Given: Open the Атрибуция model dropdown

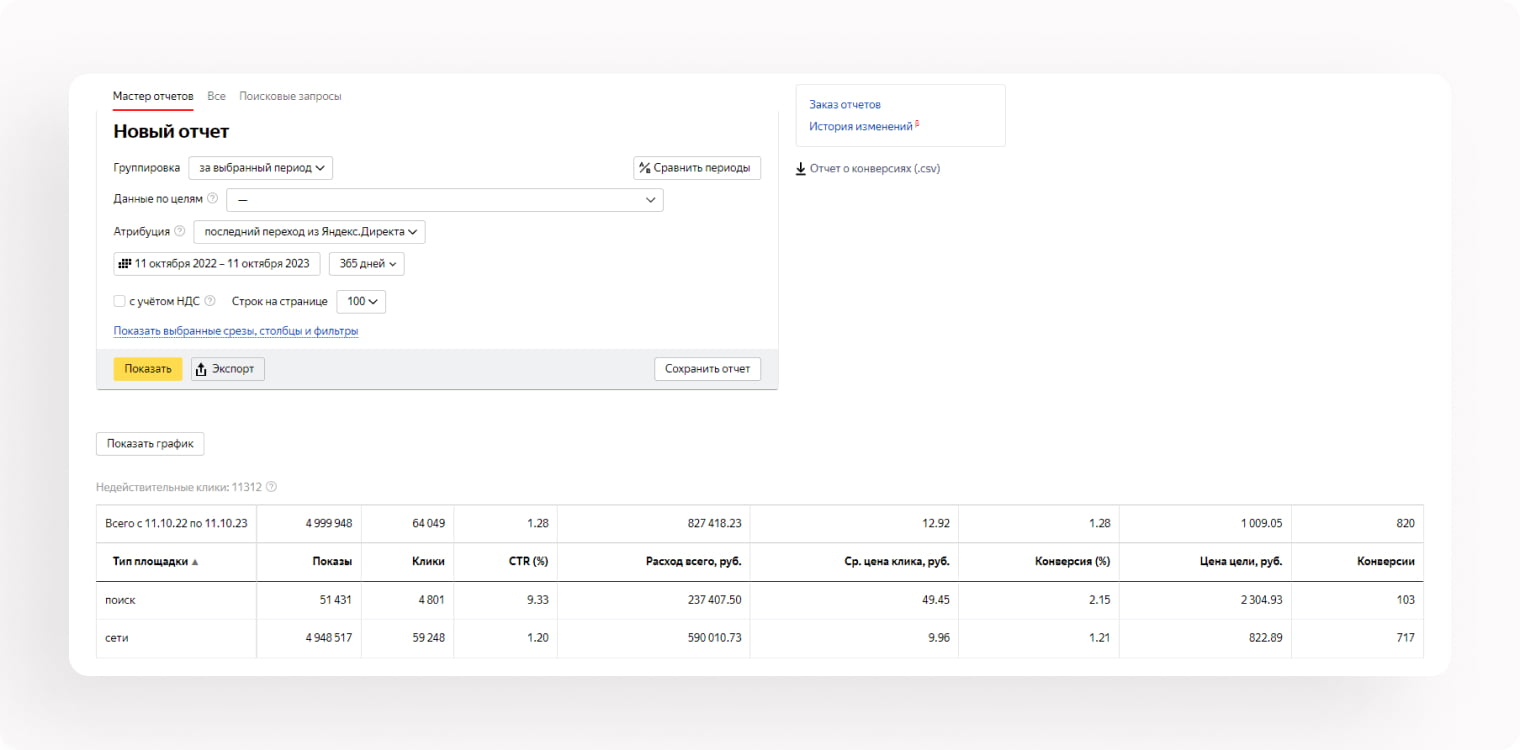Looking at the screenshot, I should click(x=309, y=232).
